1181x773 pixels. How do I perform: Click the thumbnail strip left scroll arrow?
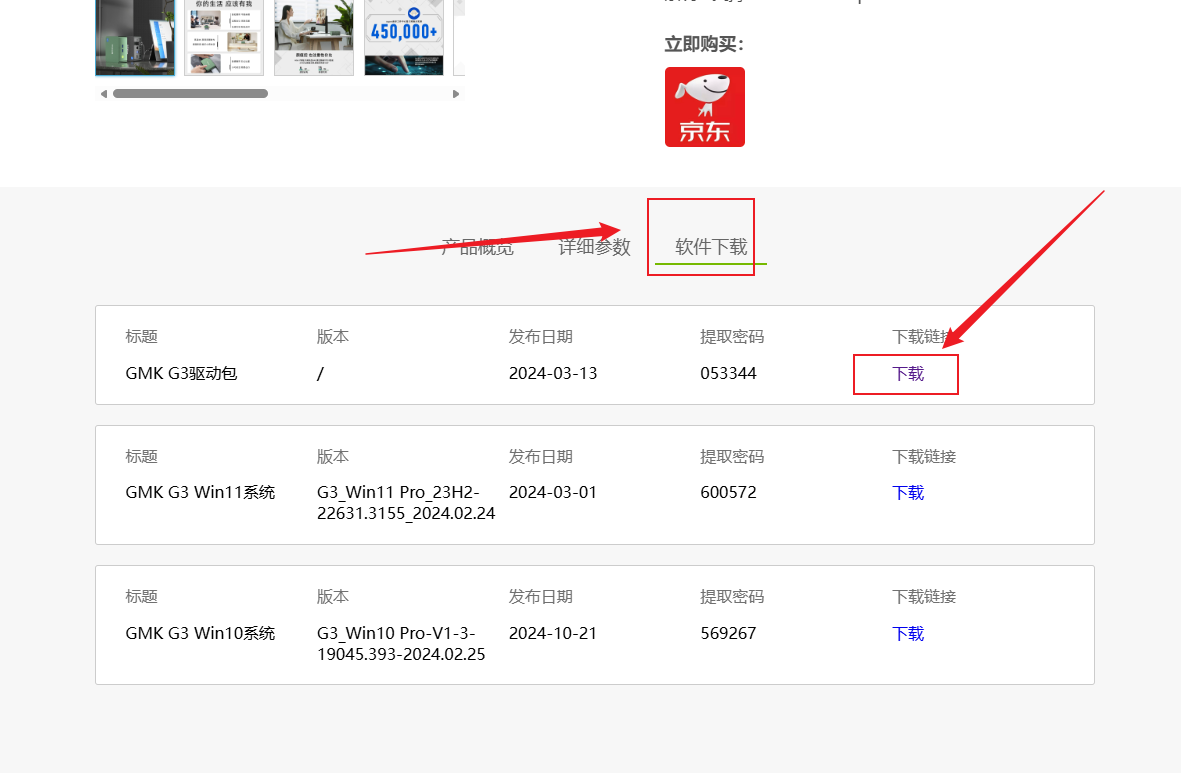point(104,94)
